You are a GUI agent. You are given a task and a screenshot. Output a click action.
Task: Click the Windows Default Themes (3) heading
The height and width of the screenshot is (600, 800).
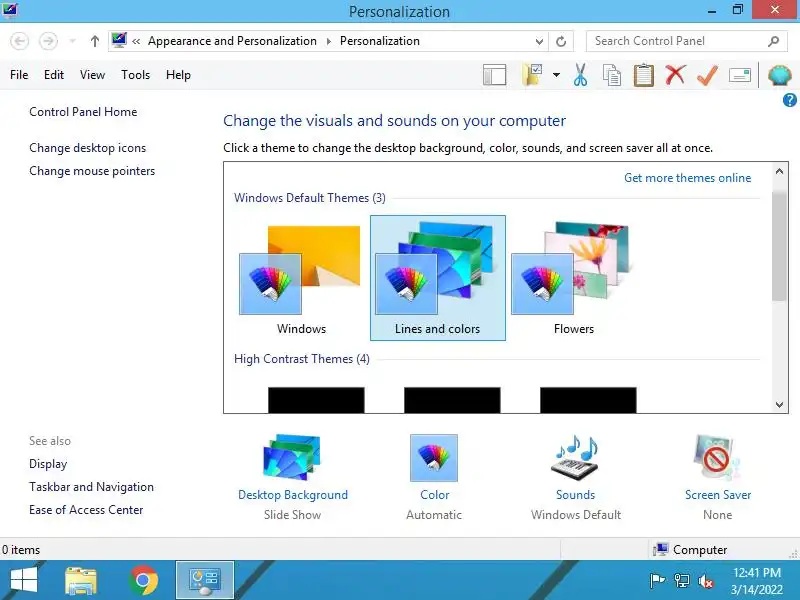(x=310, y=198)
